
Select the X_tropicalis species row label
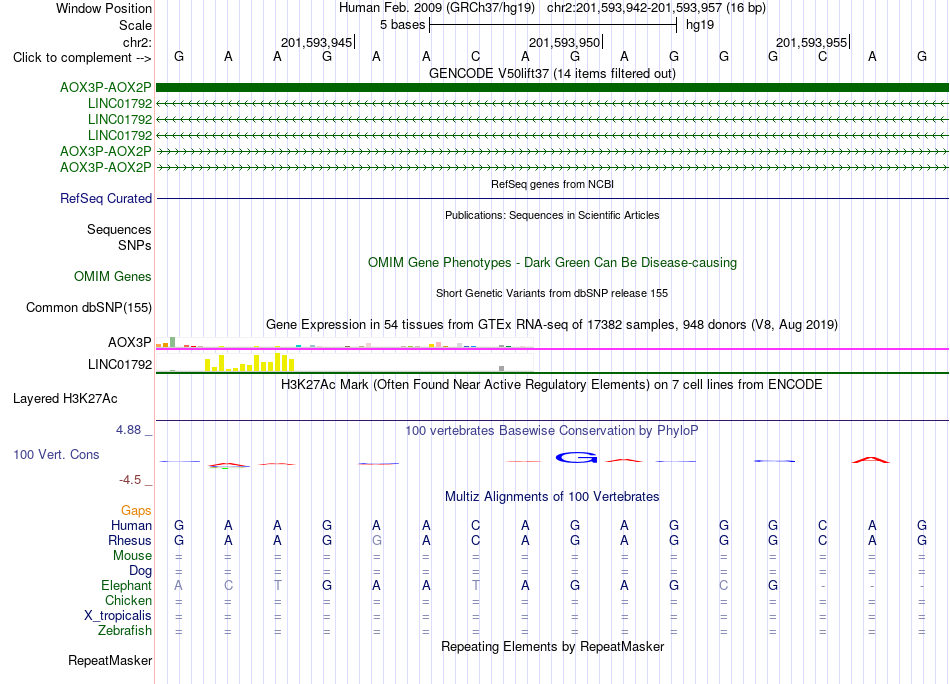pos(118,616)
